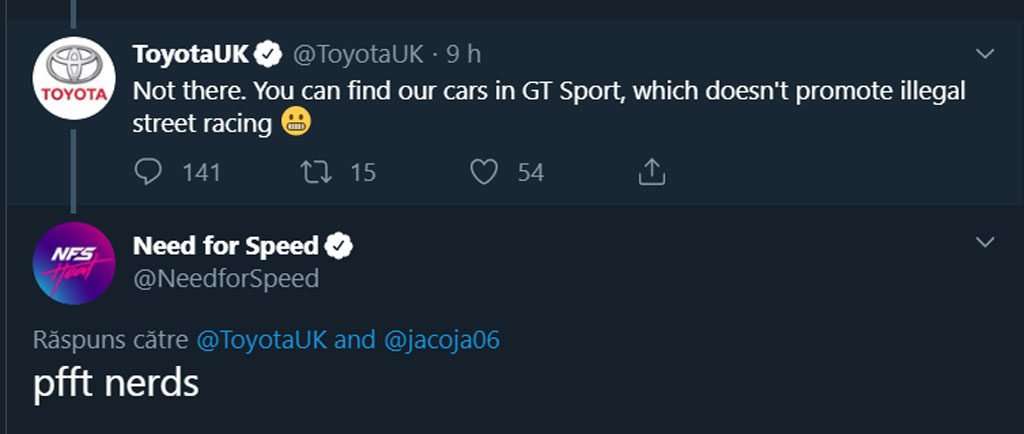
Task: Click the grimacing emoji in the tweet
Action: (x=296, y=123)
